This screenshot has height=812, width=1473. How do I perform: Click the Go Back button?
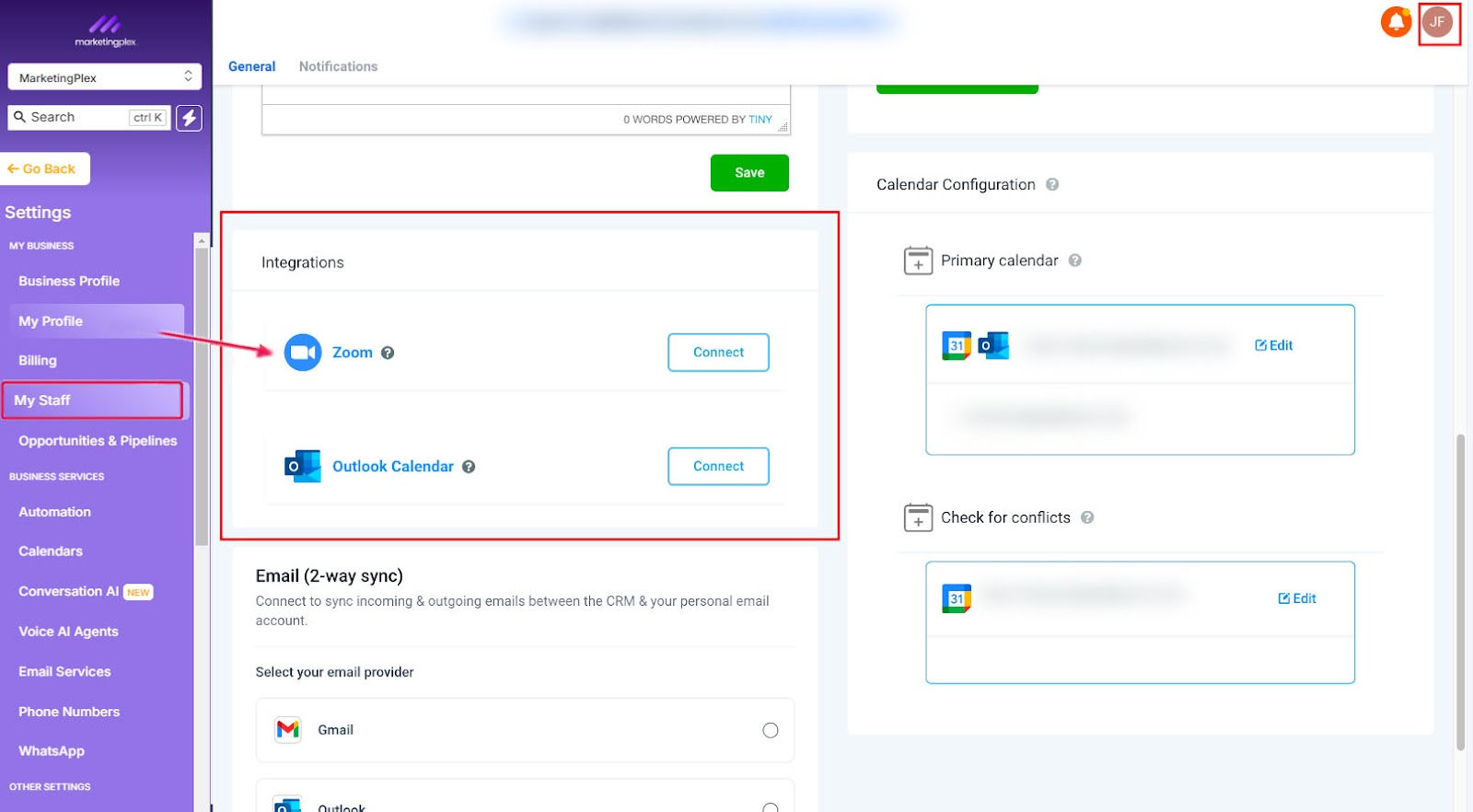45,168
